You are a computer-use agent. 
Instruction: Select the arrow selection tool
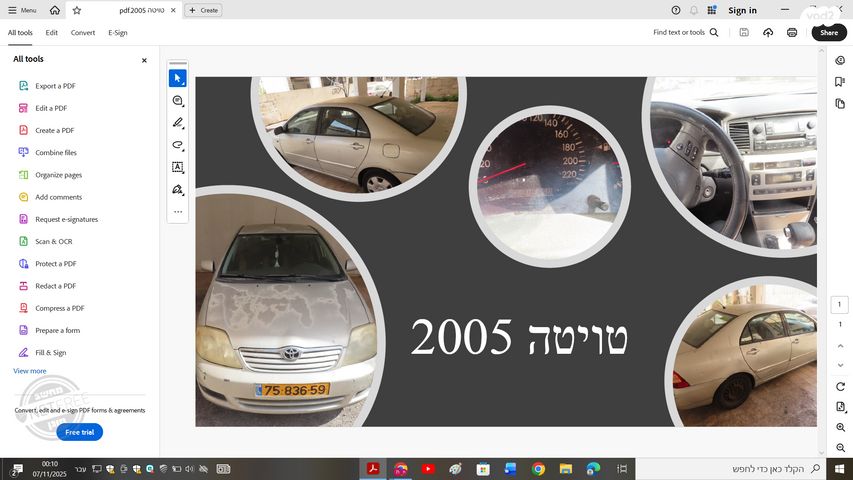tap(177, 78)
